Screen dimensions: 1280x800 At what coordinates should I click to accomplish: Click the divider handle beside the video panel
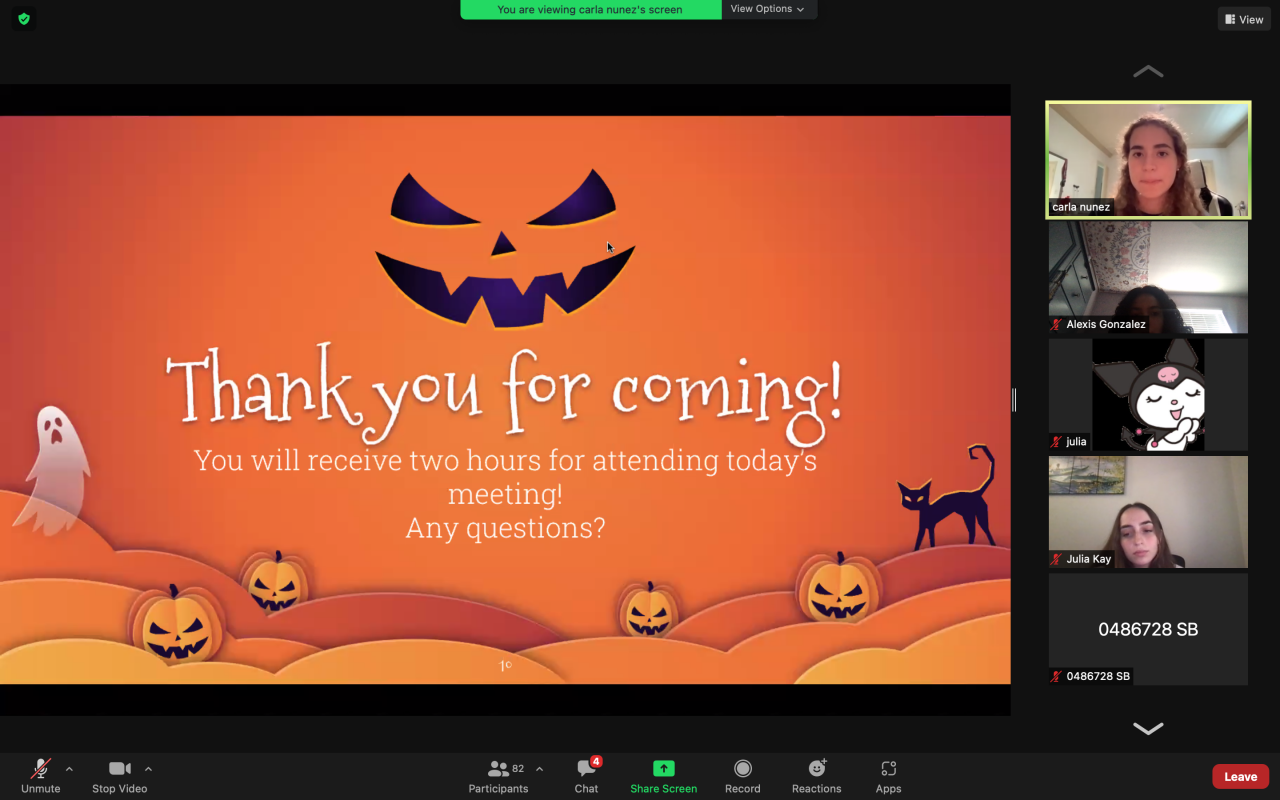1014,400
